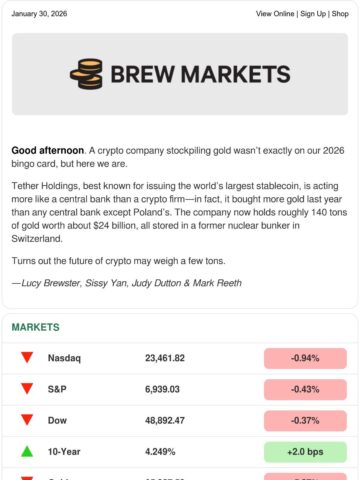Click the Dow -0.37% change badge

(x=305, y=421)
